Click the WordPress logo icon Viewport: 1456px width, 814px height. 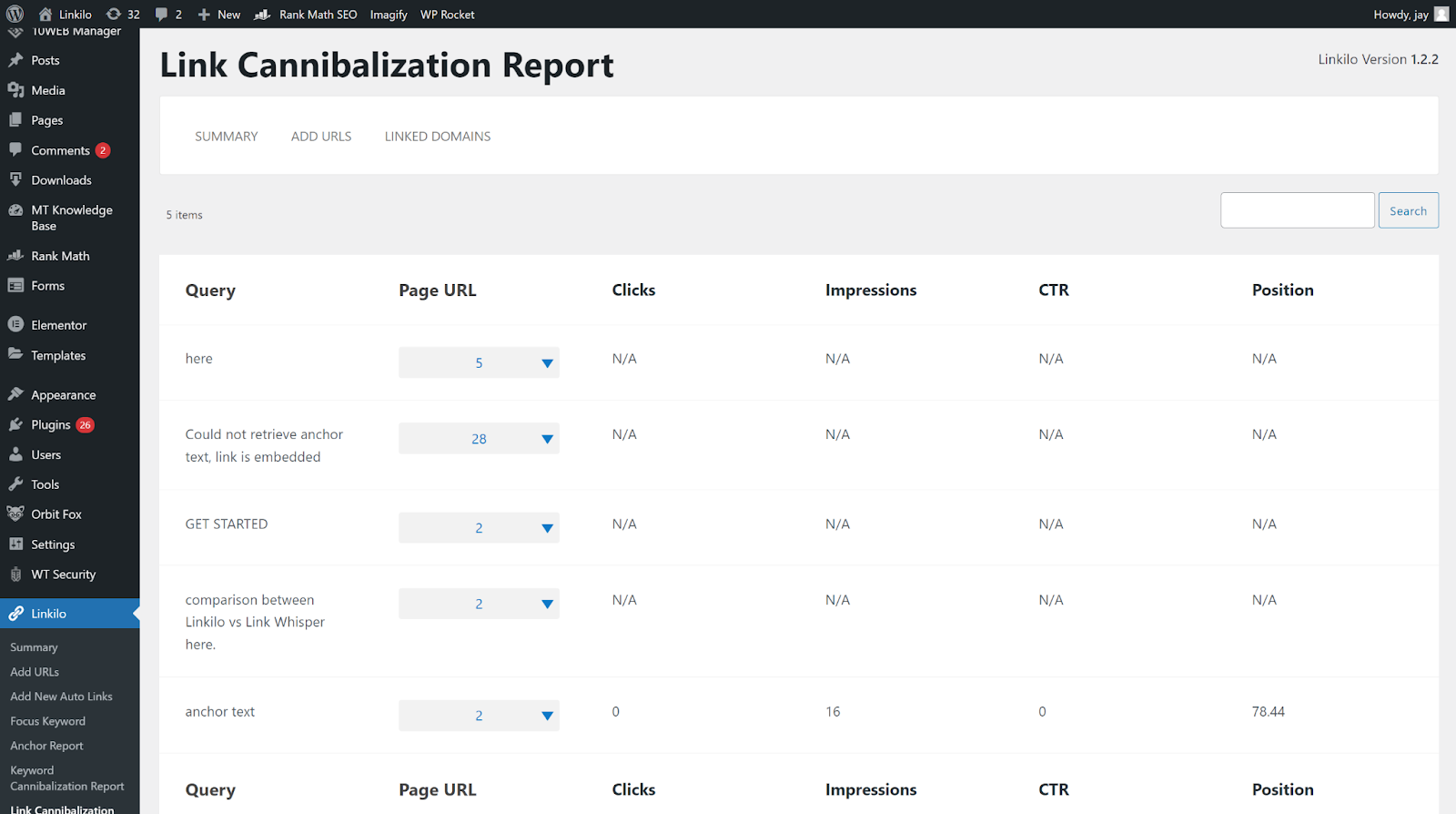pos(15,14)
